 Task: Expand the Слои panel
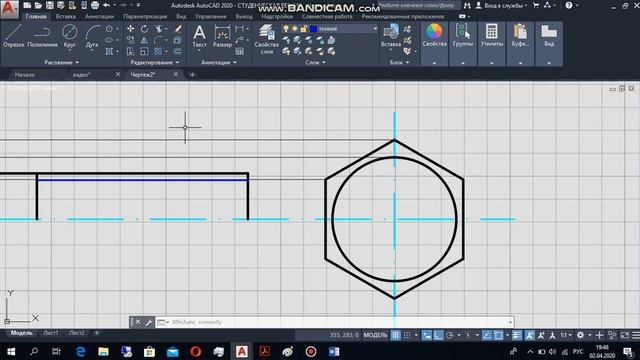coord(316,62)
